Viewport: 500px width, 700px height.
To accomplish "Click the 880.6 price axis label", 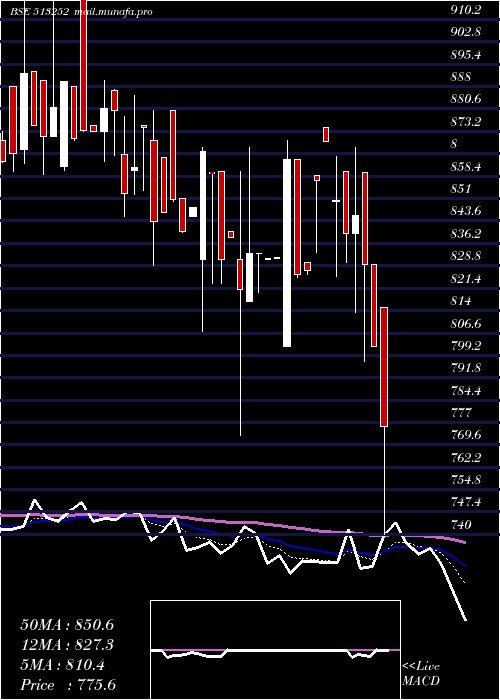I will point(466,99).
